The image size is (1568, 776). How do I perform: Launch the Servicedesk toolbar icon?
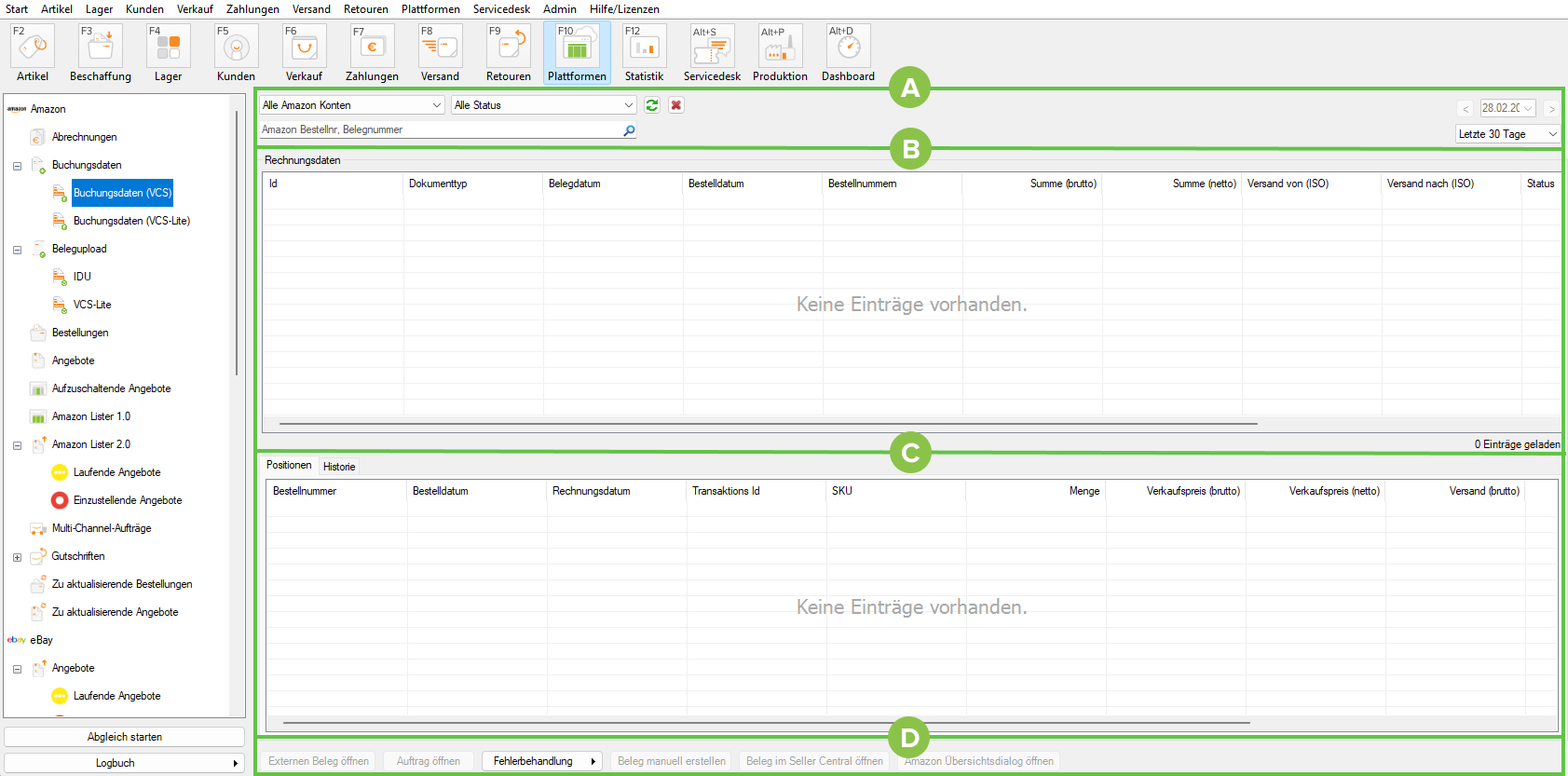(712, 47)
